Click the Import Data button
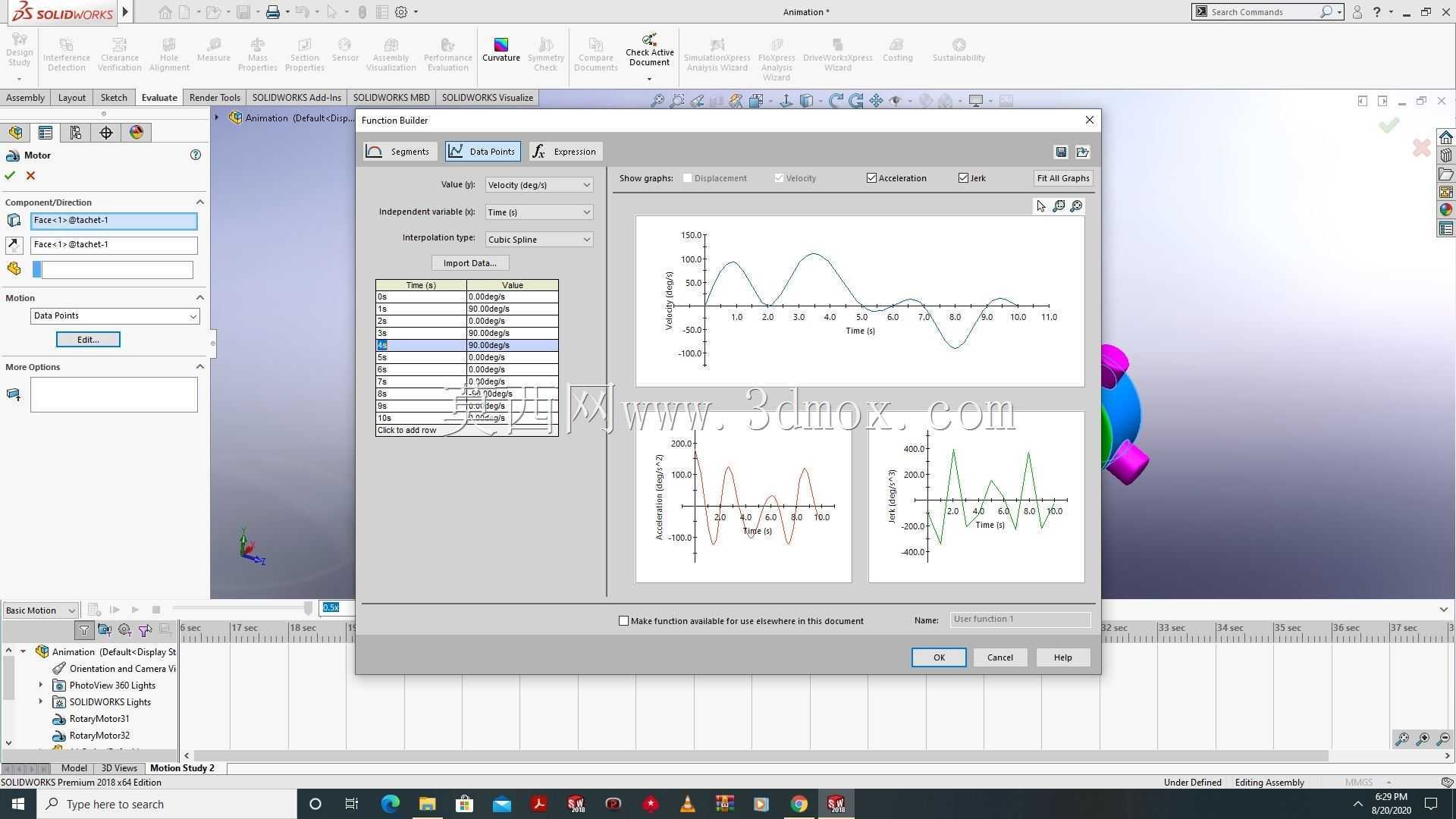Screen dimensions: 1456x819 pyautogui.click(x=470, y=263)
